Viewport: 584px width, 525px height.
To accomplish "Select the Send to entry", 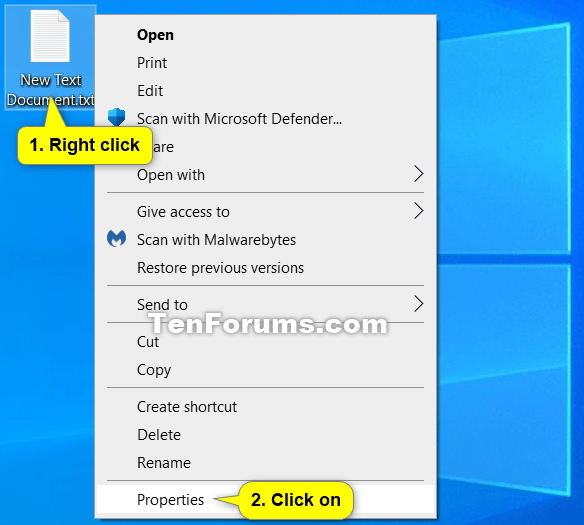I will tap(266, 305).
